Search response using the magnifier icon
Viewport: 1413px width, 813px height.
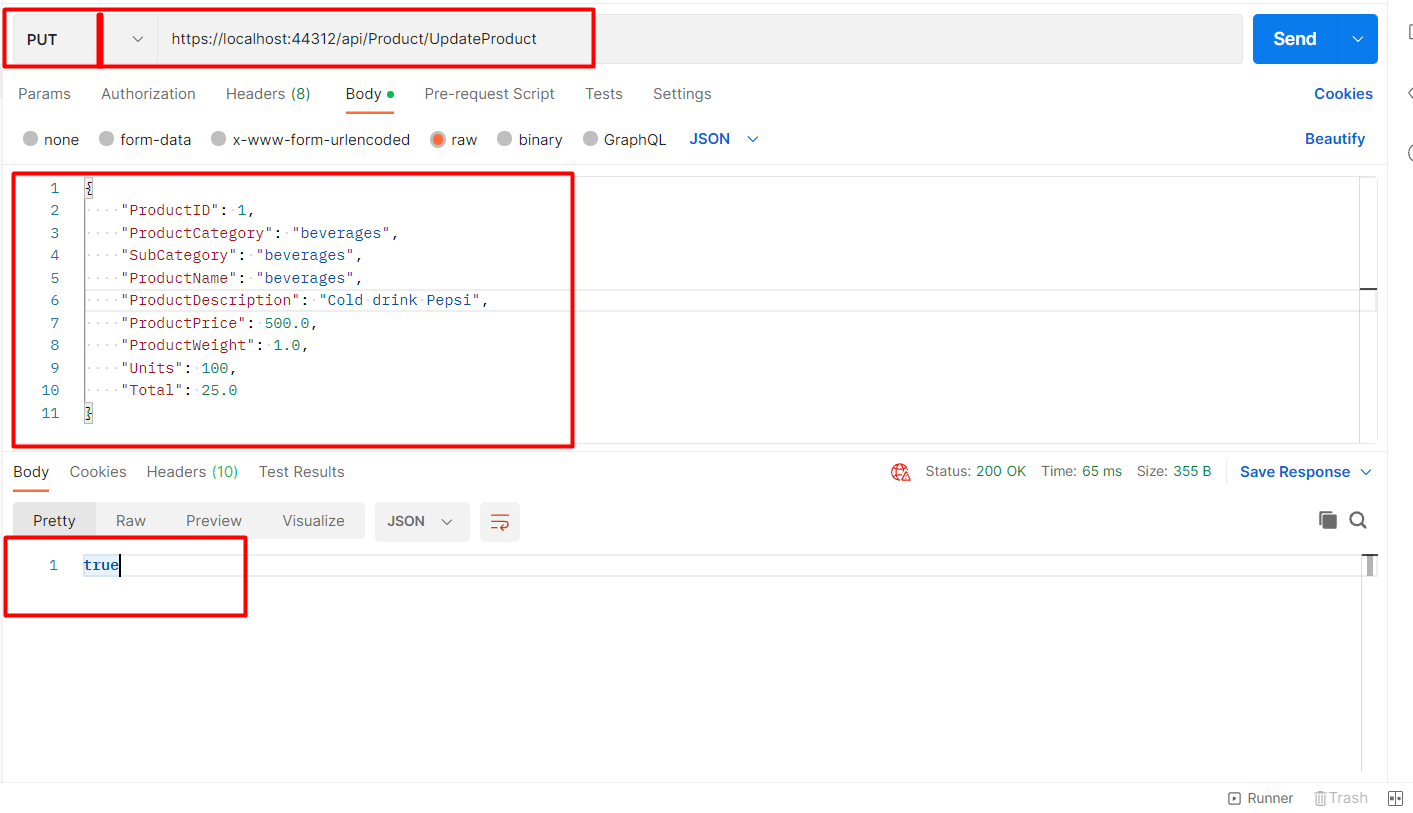click(1357, 520)
